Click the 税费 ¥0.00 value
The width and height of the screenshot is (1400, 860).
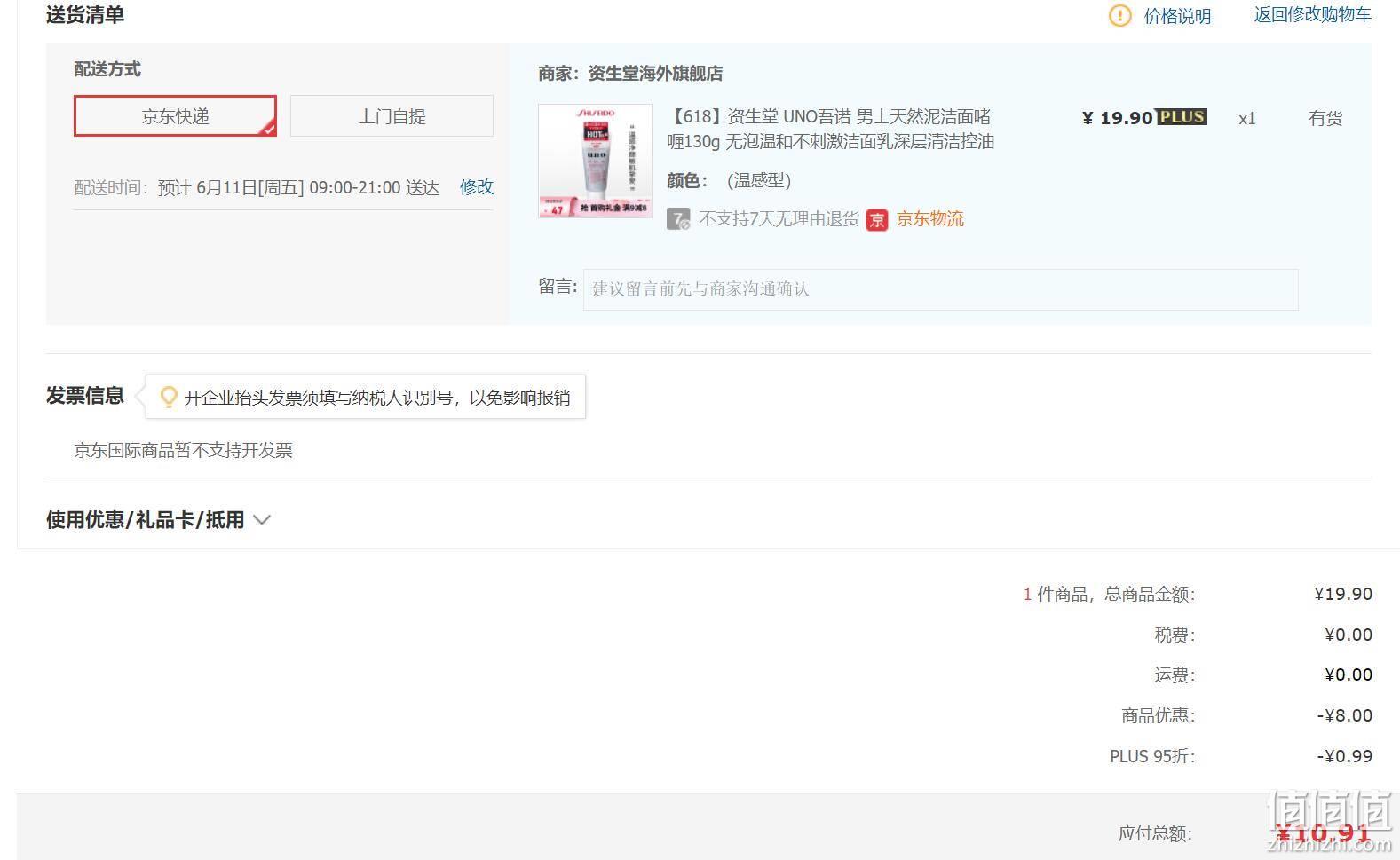tap(1349, 635)
